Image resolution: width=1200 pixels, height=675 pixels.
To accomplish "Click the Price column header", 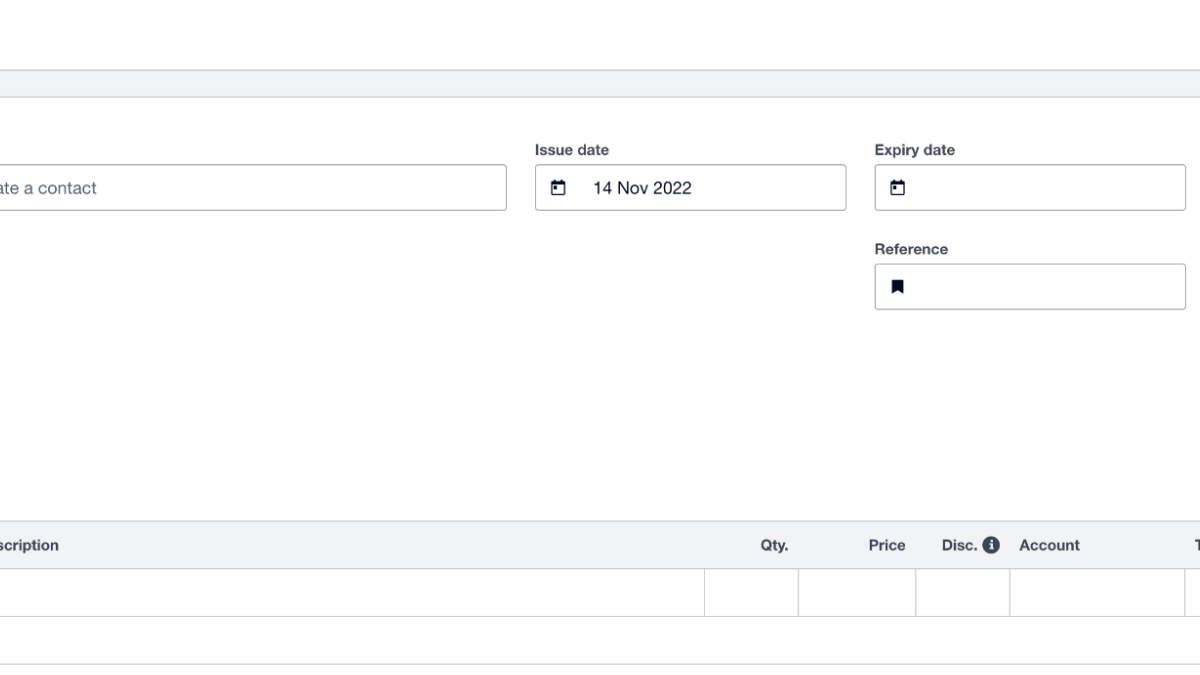I will (887, 545).
